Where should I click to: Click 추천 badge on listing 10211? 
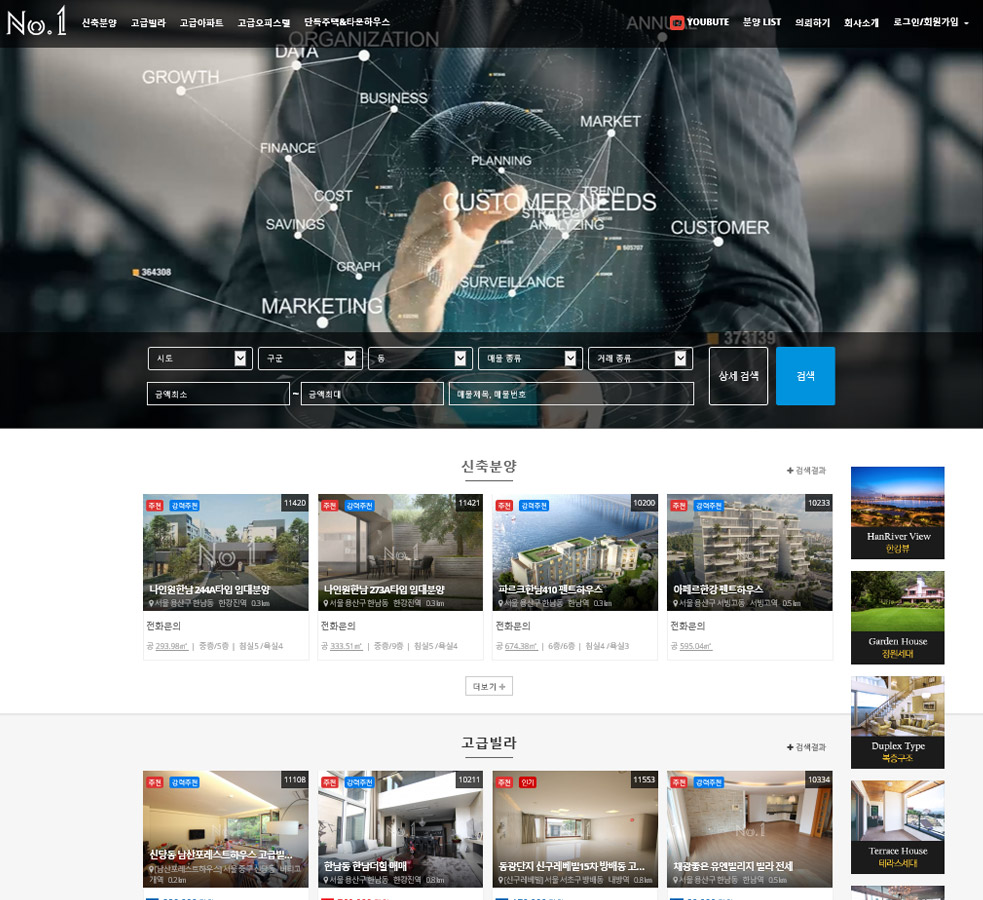pos(329,782)
